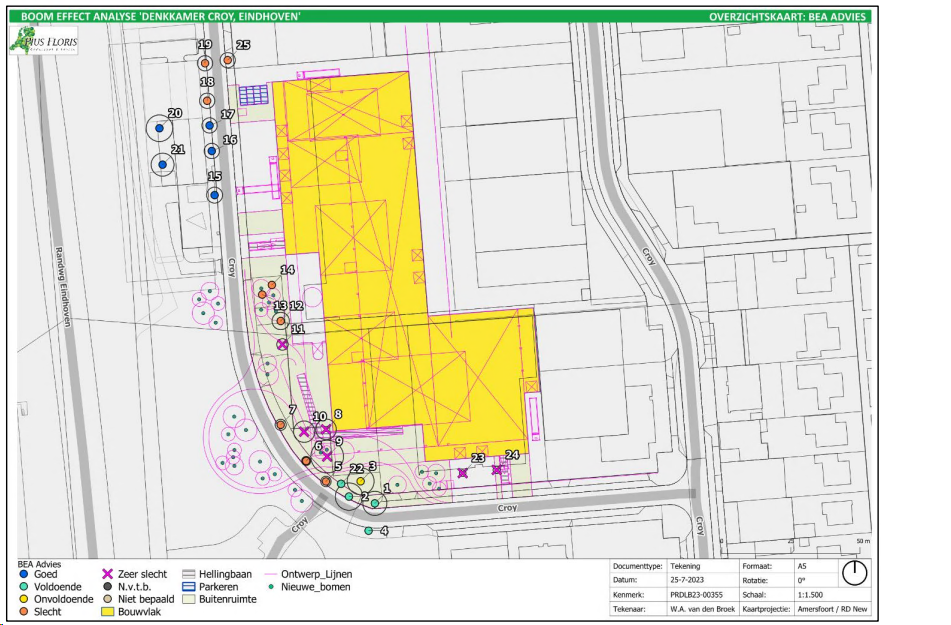Select the teal tree marker 1
The image size is (951, 625).
pos(375,503)
